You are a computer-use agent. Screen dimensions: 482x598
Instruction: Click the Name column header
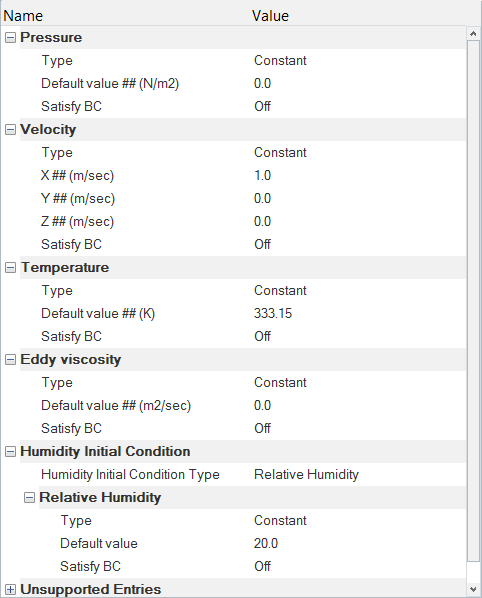[x=23, y=16]
